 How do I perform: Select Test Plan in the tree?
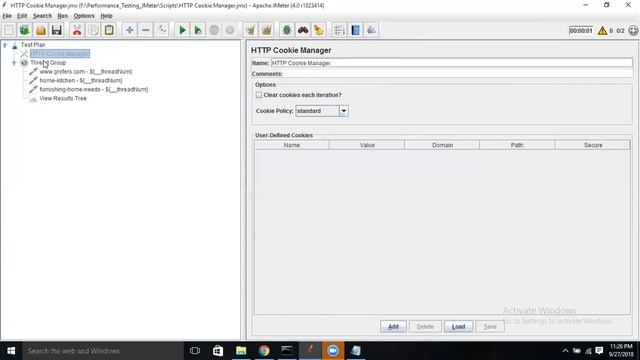point(33,45)
